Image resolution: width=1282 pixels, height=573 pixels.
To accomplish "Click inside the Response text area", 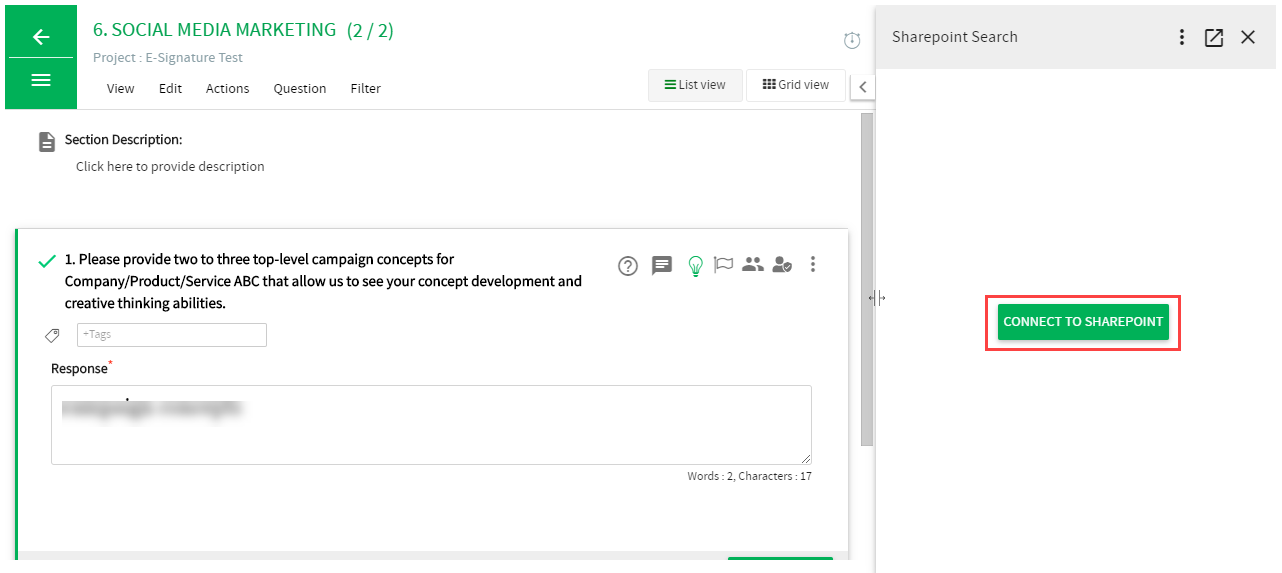I will 431,425.
